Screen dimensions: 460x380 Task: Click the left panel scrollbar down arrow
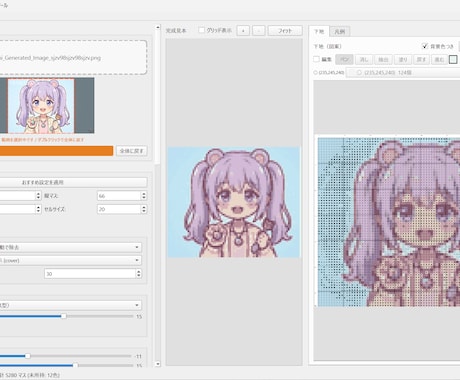(x=158, y=364)
